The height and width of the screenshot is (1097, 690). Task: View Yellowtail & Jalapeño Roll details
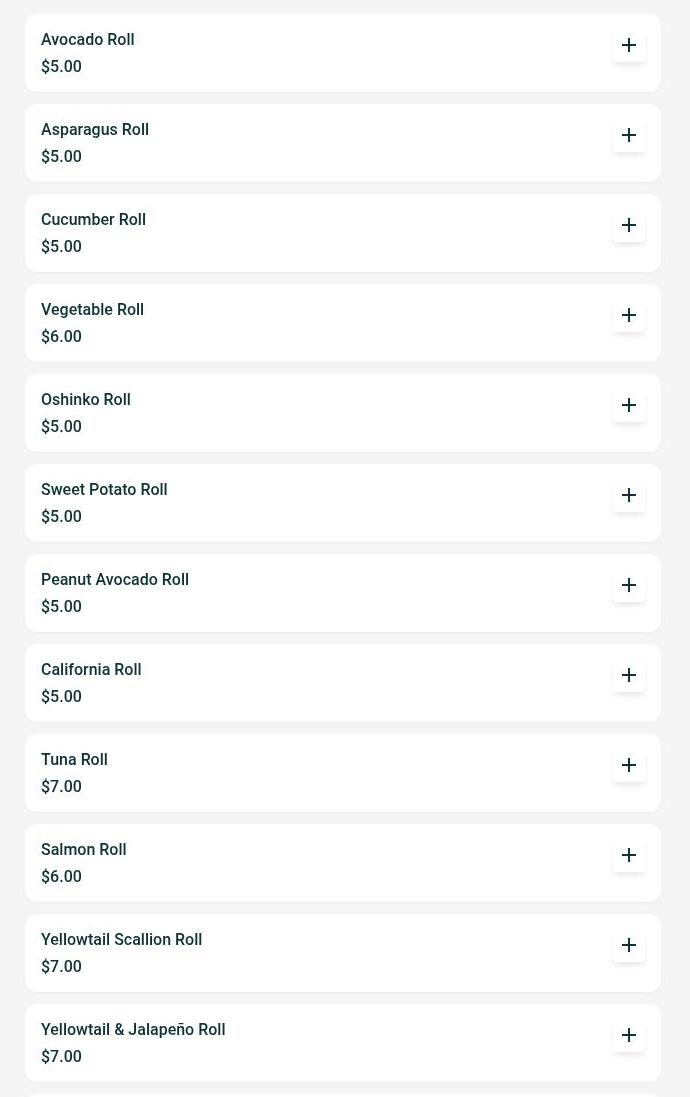(133, 1029)
